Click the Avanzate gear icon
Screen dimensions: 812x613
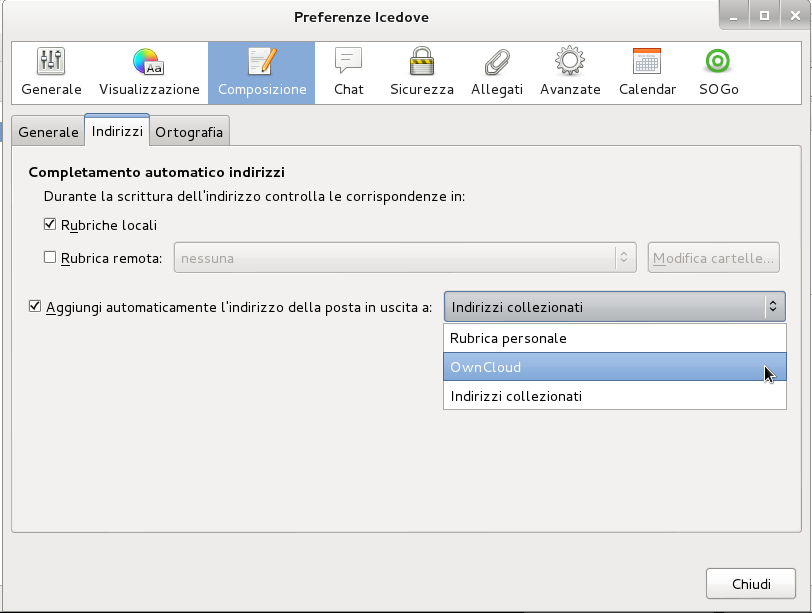(x=570, y=70)
